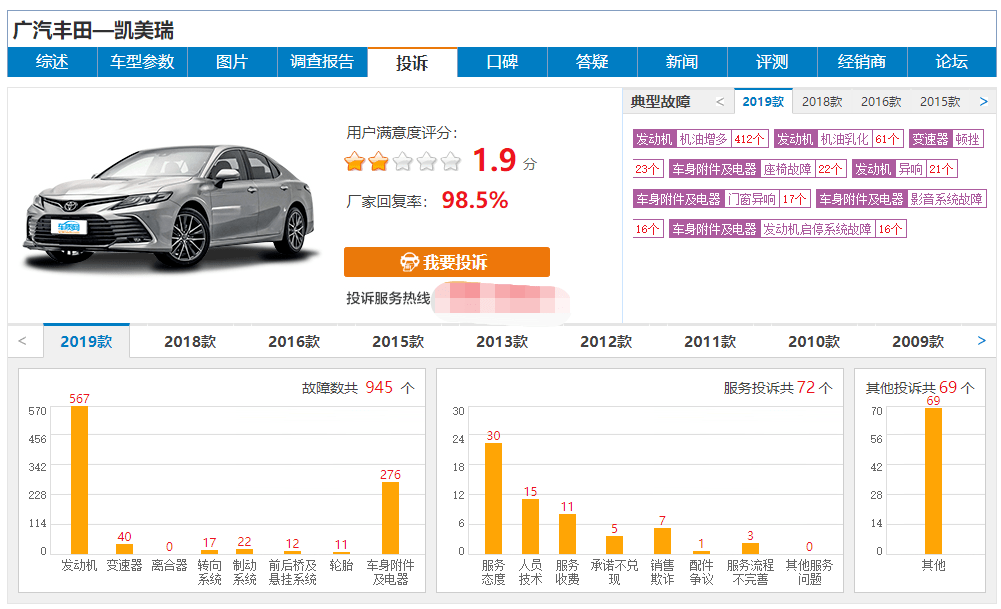Select 2018款 in typical faults panel
1001x609 pixels.
point(822,102)
